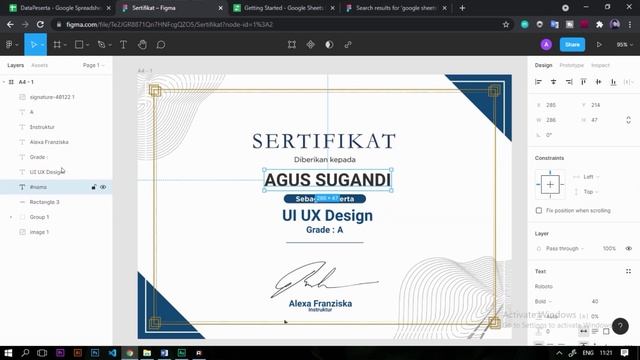Image resolution: width=640 pixels, height=360 pixels.
Task: Collapse the A4 - 1 frame layer
Action: 4,82
